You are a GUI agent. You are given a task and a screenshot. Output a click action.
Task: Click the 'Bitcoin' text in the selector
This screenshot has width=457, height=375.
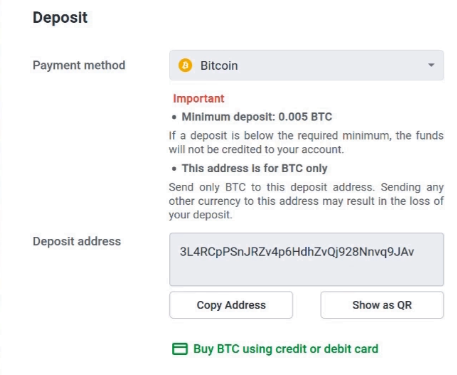point(219,65)
